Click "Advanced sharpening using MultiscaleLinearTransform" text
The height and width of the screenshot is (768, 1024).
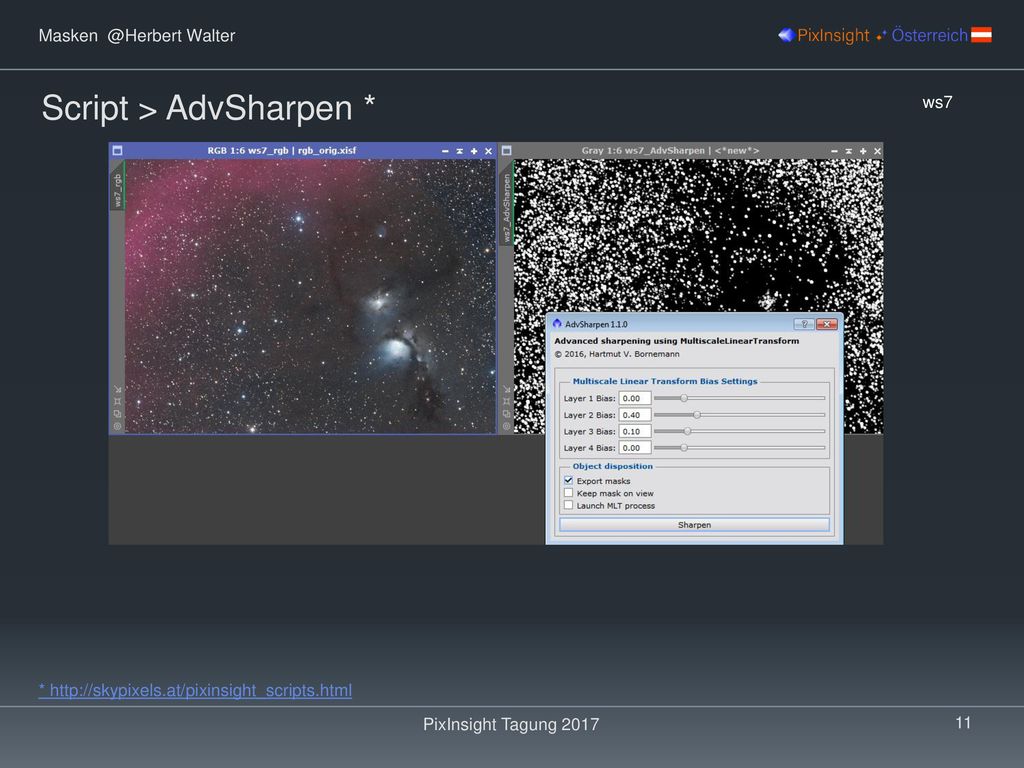coord(677,341)
